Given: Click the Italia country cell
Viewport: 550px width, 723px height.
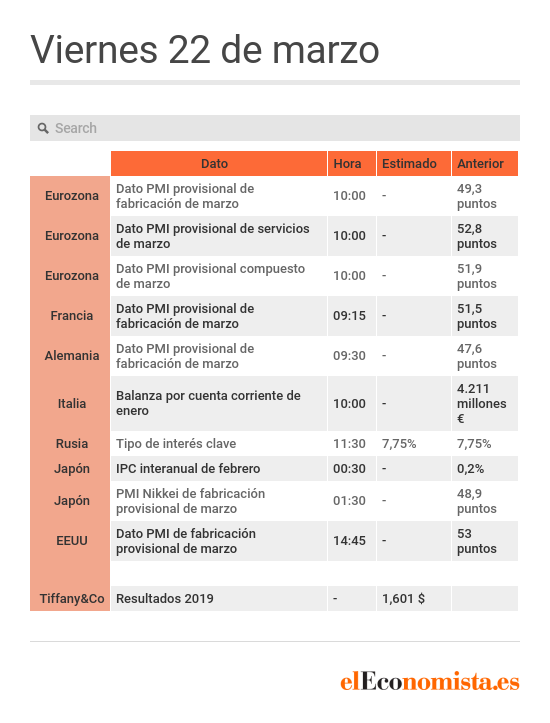Looking at the screenshot, I should pos(71,403).
